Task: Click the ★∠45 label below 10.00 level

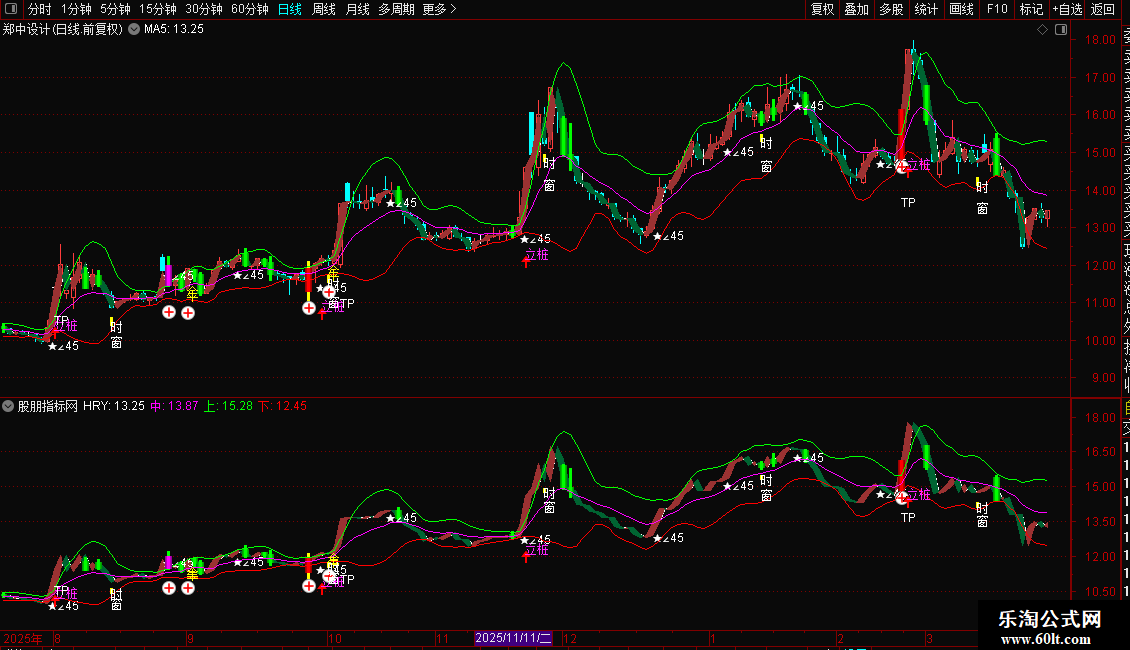Action: point(63,346)
